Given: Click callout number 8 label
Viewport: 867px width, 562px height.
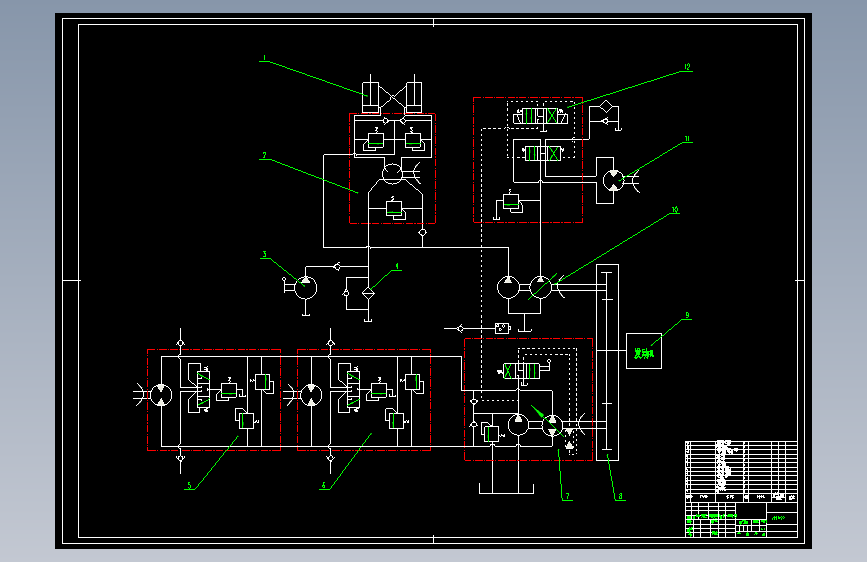Looking at the screenshot, I should [x=620, y=496].
